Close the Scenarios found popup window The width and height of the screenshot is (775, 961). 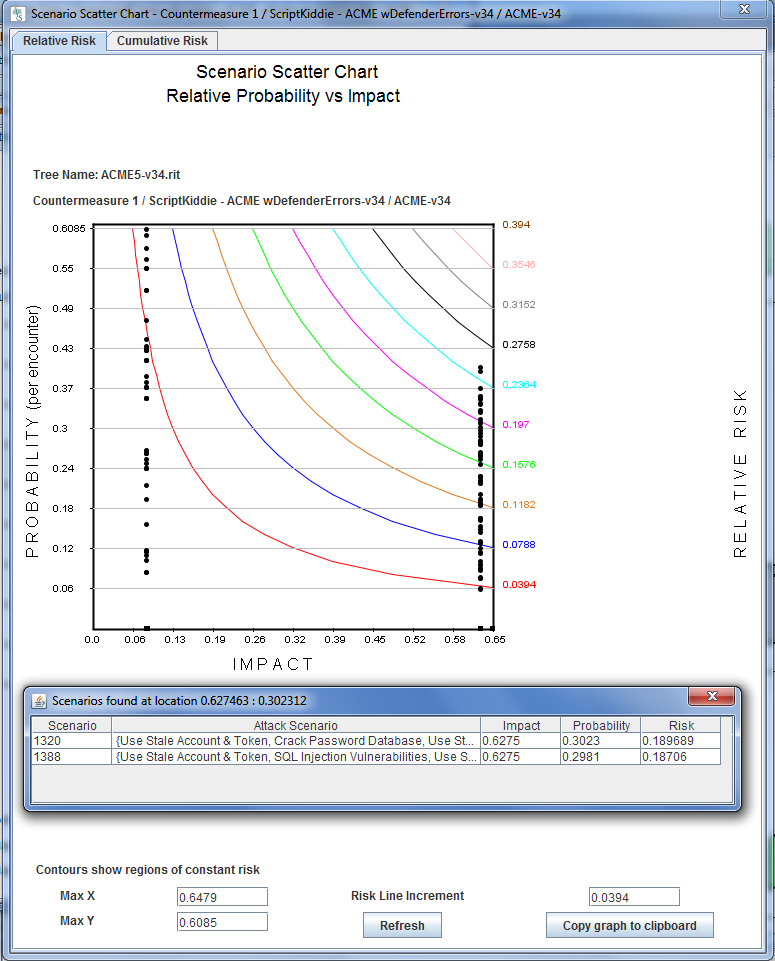[x=712, y=696]
